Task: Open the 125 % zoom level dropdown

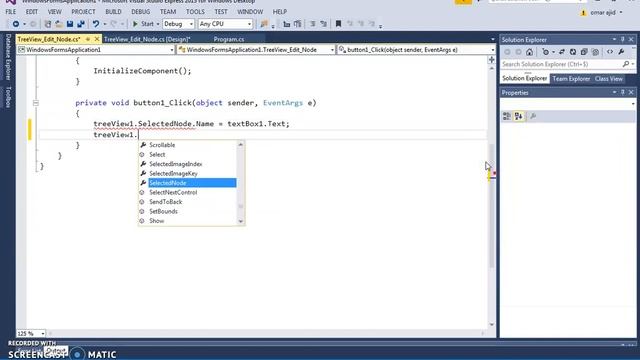Action: pyautogui.click(x=31, y=333)
